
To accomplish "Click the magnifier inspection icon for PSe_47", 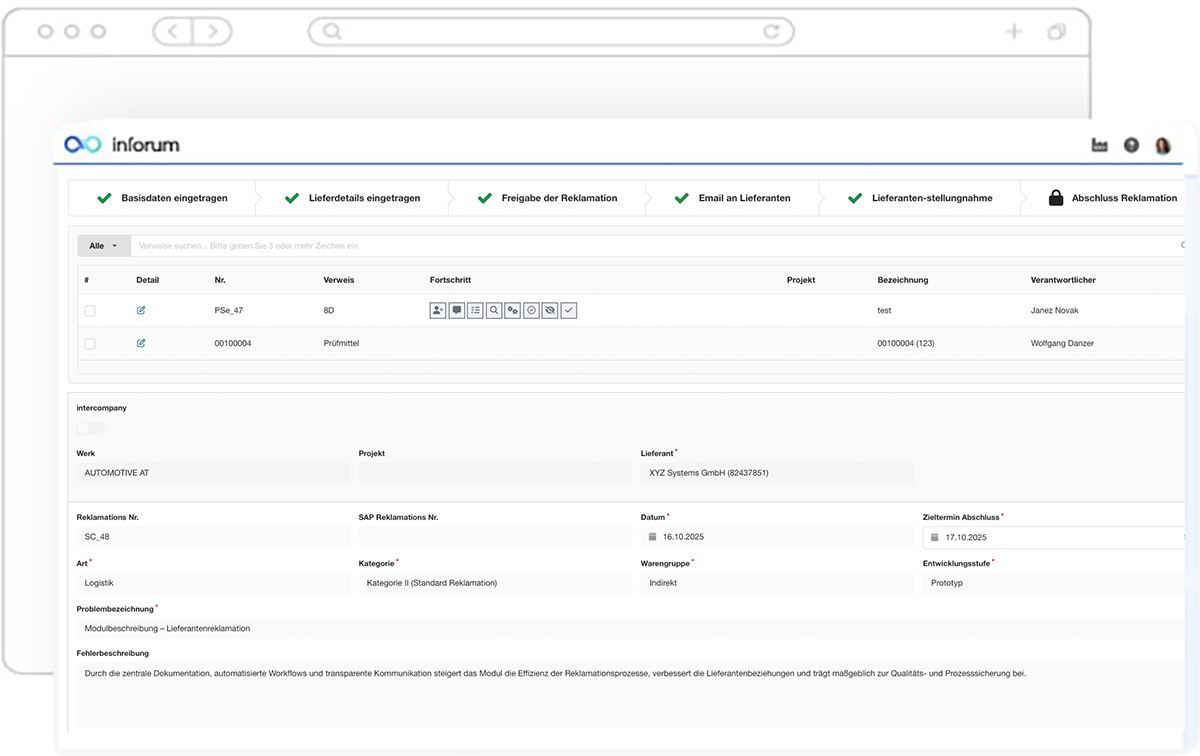I will point(493,310).
